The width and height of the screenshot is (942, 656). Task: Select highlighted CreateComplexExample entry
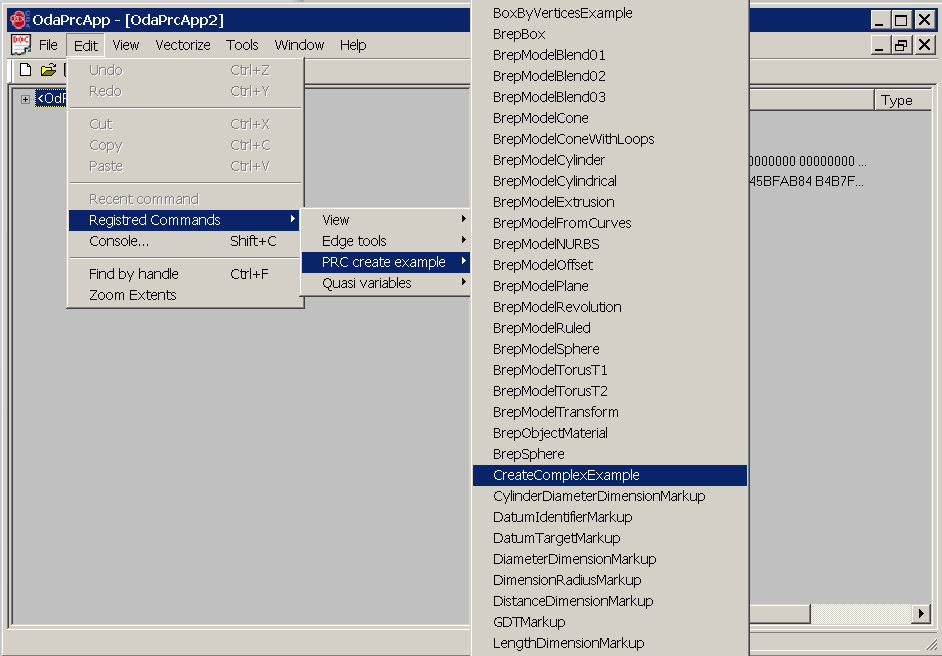(610, 475)
